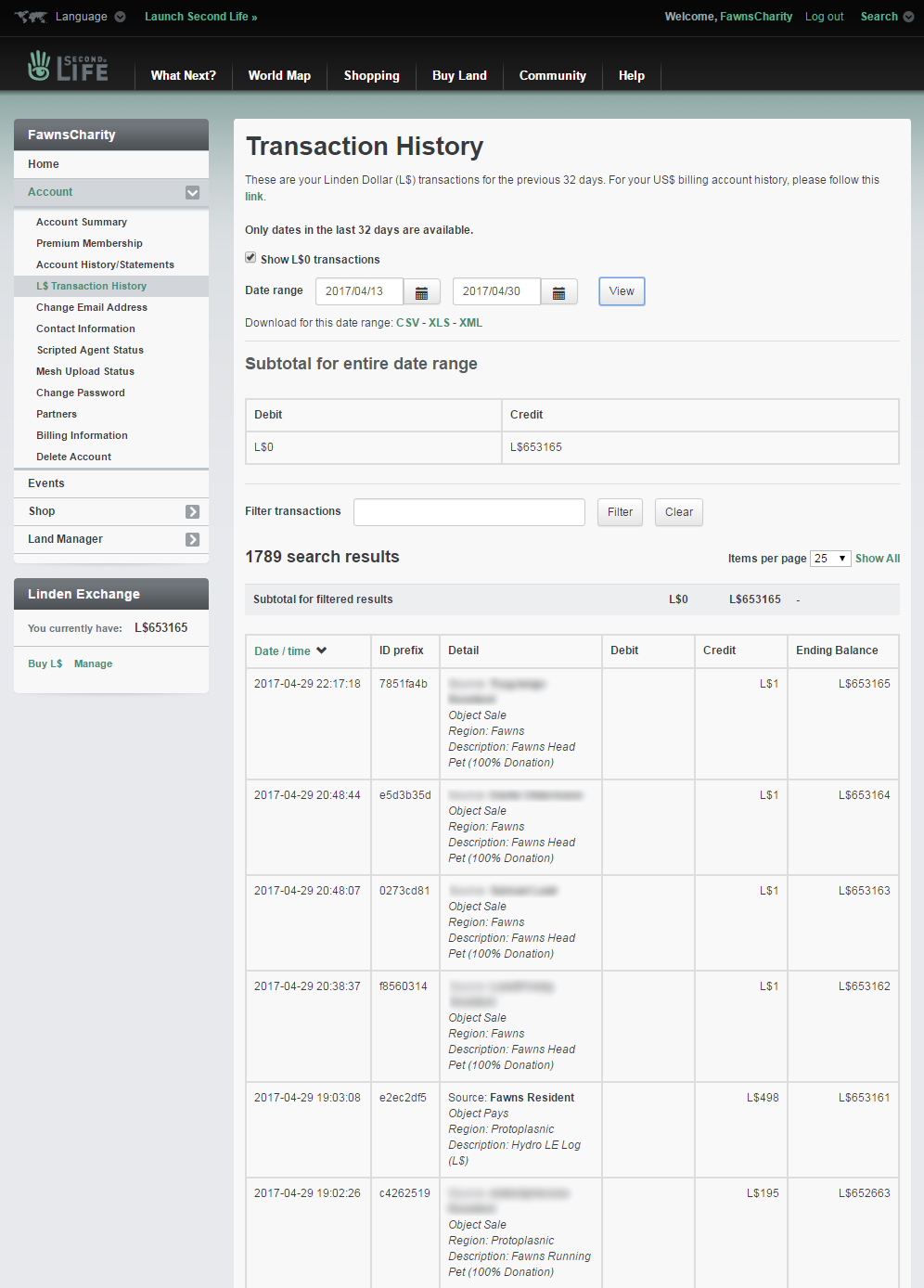Click transaction ID e2ec2df5
The height and width of the screenshot is (1288, 924).
[x=403, y=1098]
